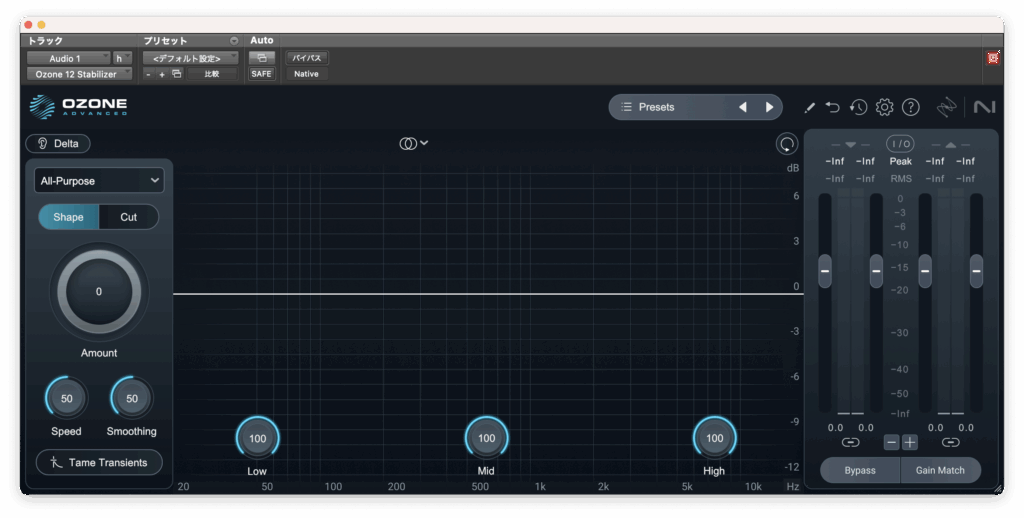This screenshot has height=518, width=1024.
Task: Open the Audio 1 track selector
Action: point(68,58)
